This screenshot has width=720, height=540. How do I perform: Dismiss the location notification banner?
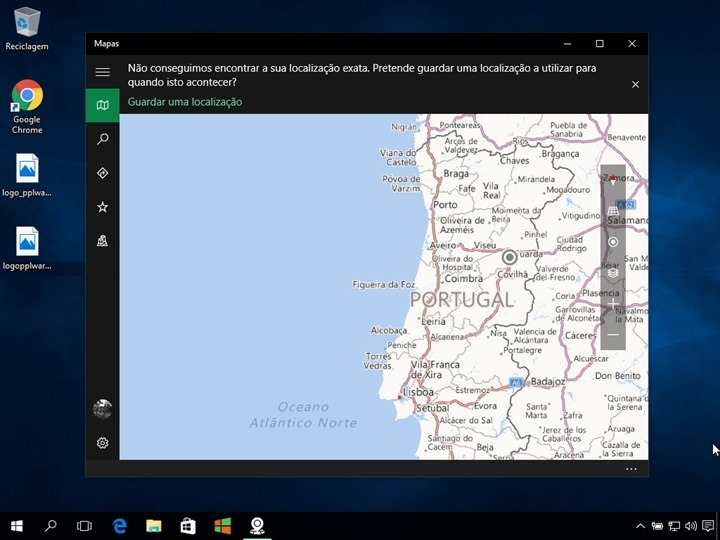coord(635,85)
